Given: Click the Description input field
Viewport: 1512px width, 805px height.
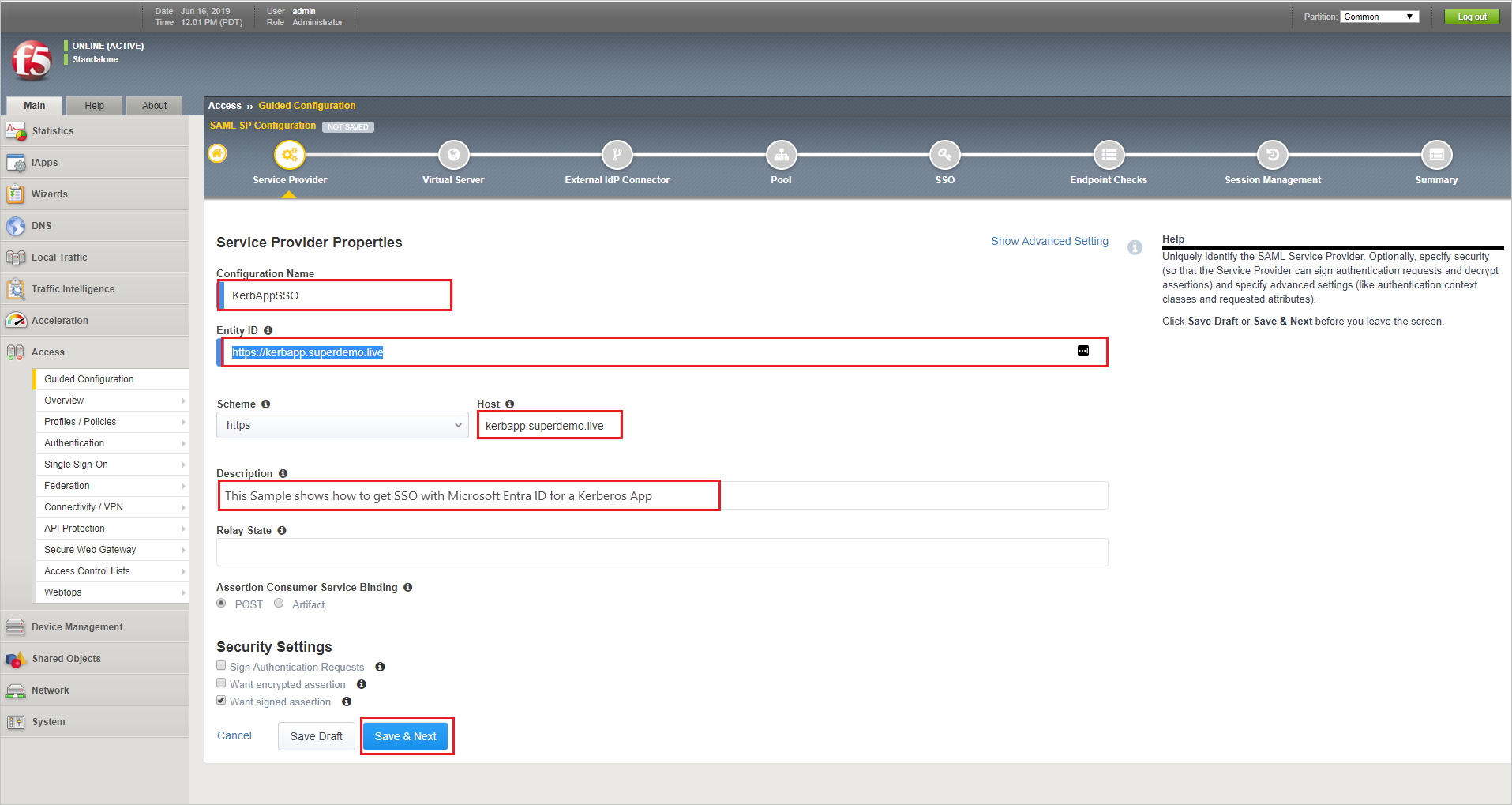Looking at the screenshot, I should 662,495.
